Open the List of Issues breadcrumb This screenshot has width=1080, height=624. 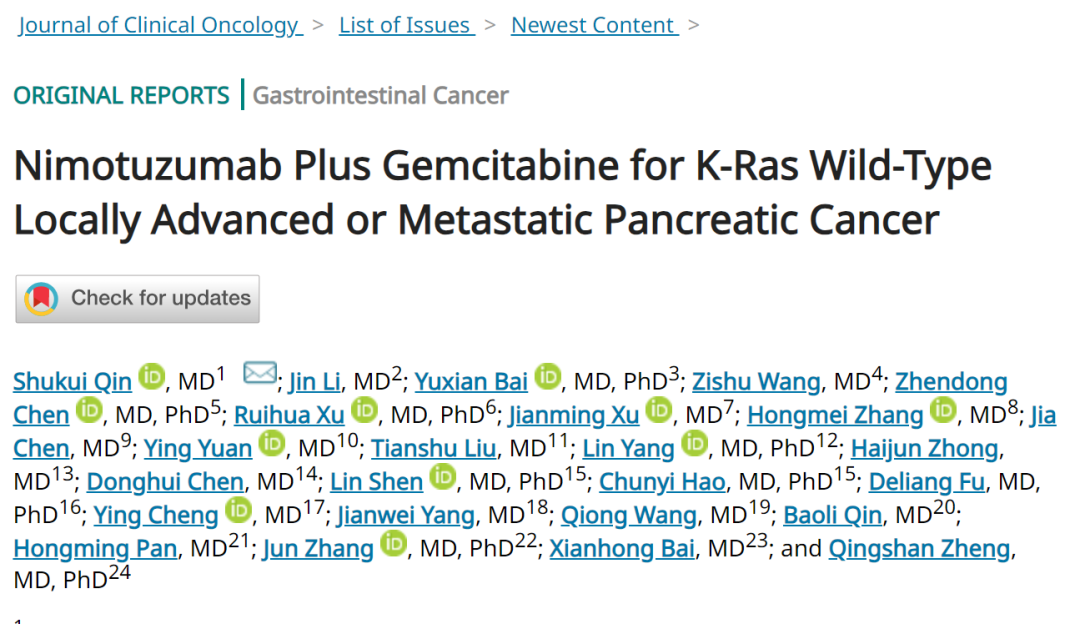[x=405, y=25]
